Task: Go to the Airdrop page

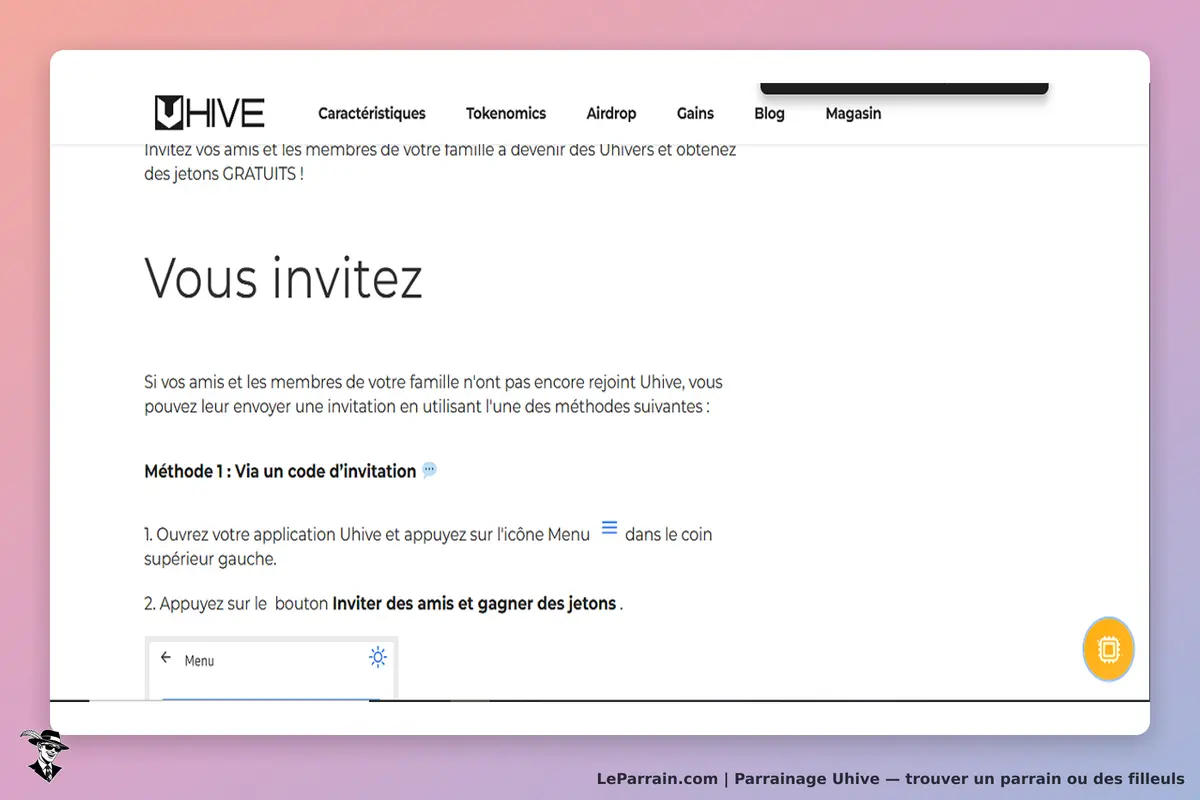Action: pos(612,113)
